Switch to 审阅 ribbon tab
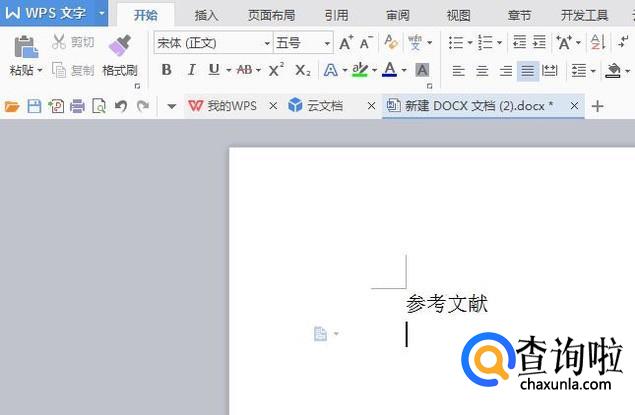 tap(398, 15)
